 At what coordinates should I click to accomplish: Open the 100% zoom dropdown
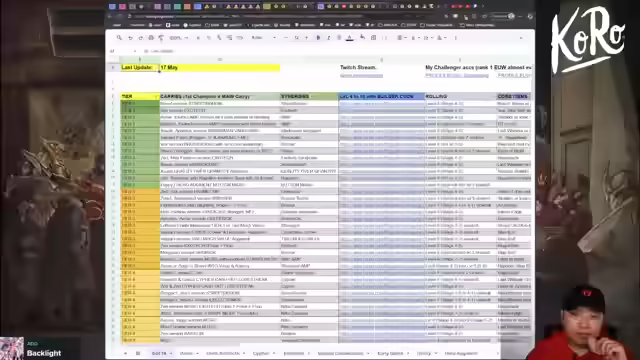click(x=179, y=38)
